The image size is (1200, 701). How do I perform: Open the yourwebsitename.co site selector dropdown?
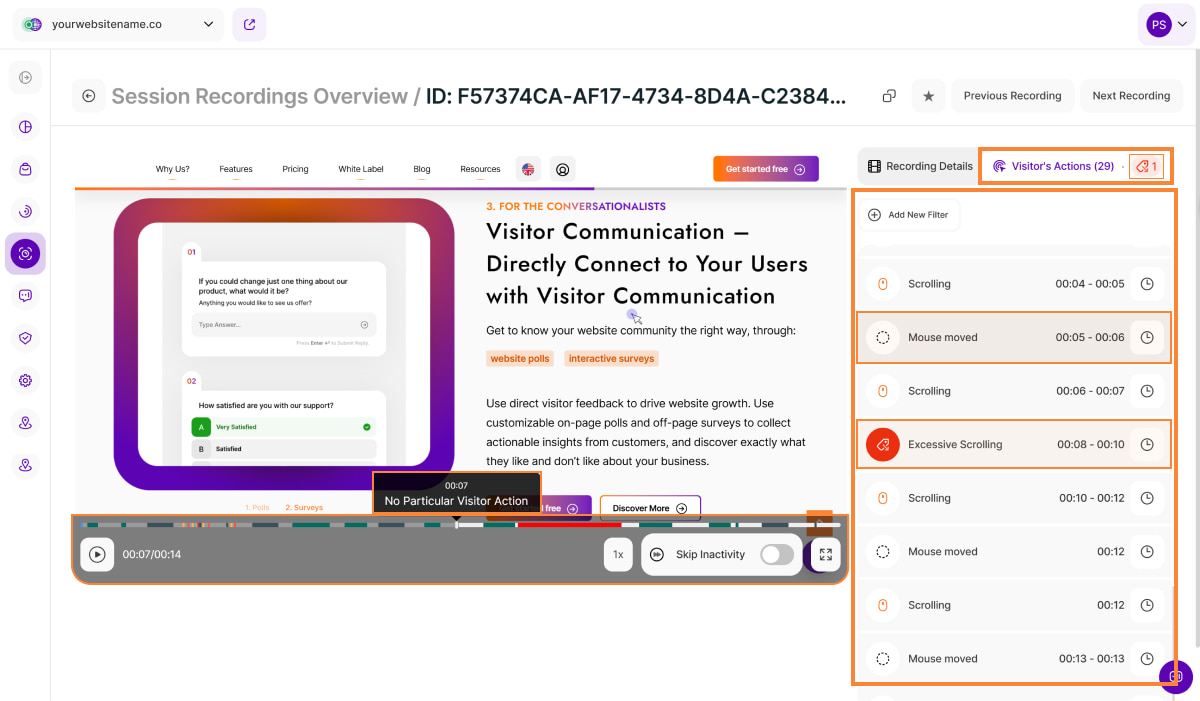[118, 25]
